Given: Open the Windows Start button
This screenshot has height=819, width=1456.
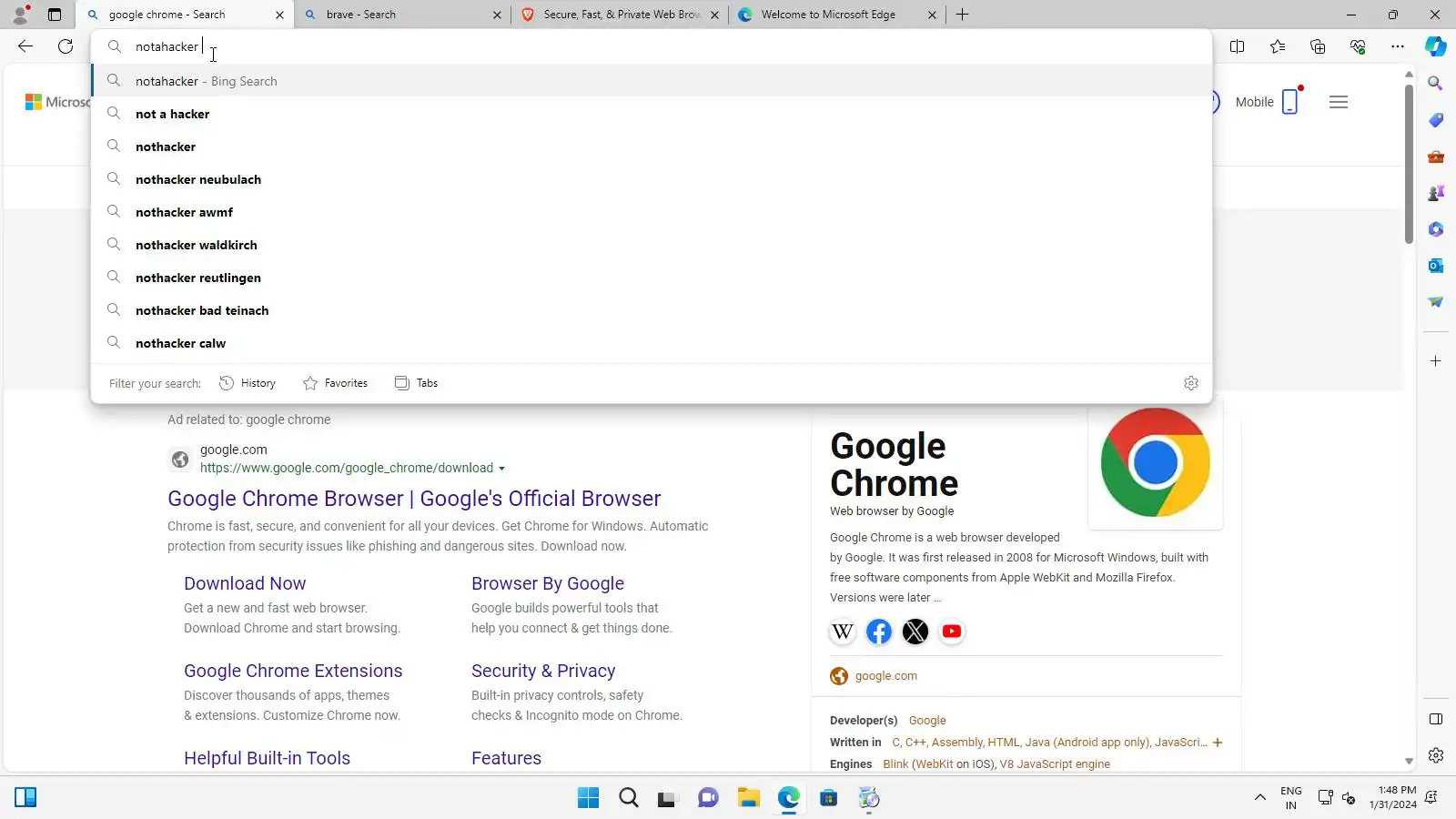Looking at the screenshot, I should [589, 798].
